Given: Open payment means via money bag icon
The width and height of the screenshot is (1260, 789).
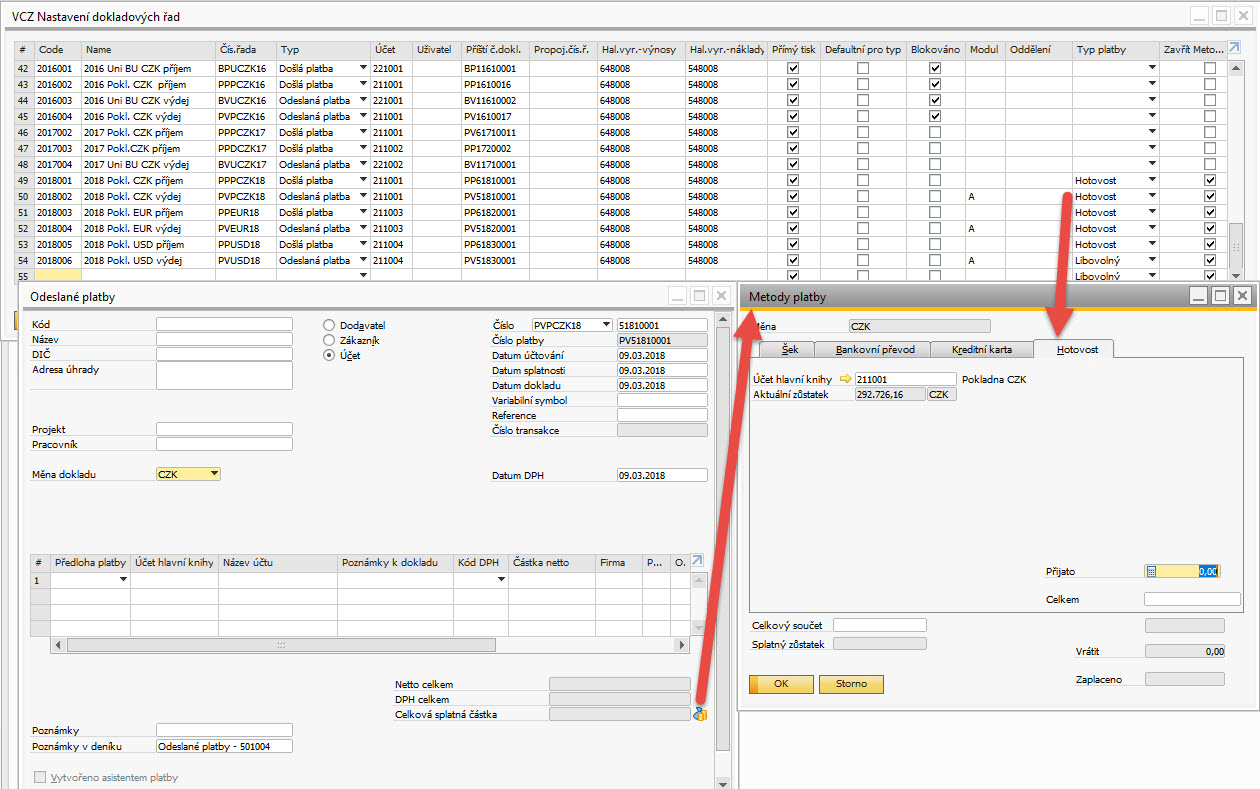Looking at the screenshot, I should (x=700, y=714).
